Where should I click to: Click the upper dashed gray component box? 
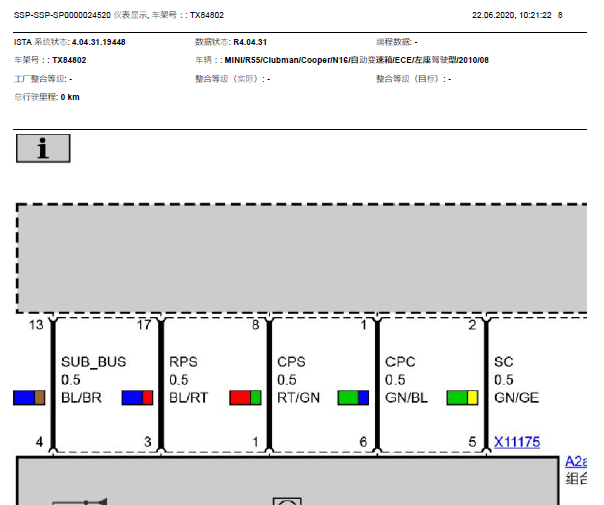click(x=302, y=258)
